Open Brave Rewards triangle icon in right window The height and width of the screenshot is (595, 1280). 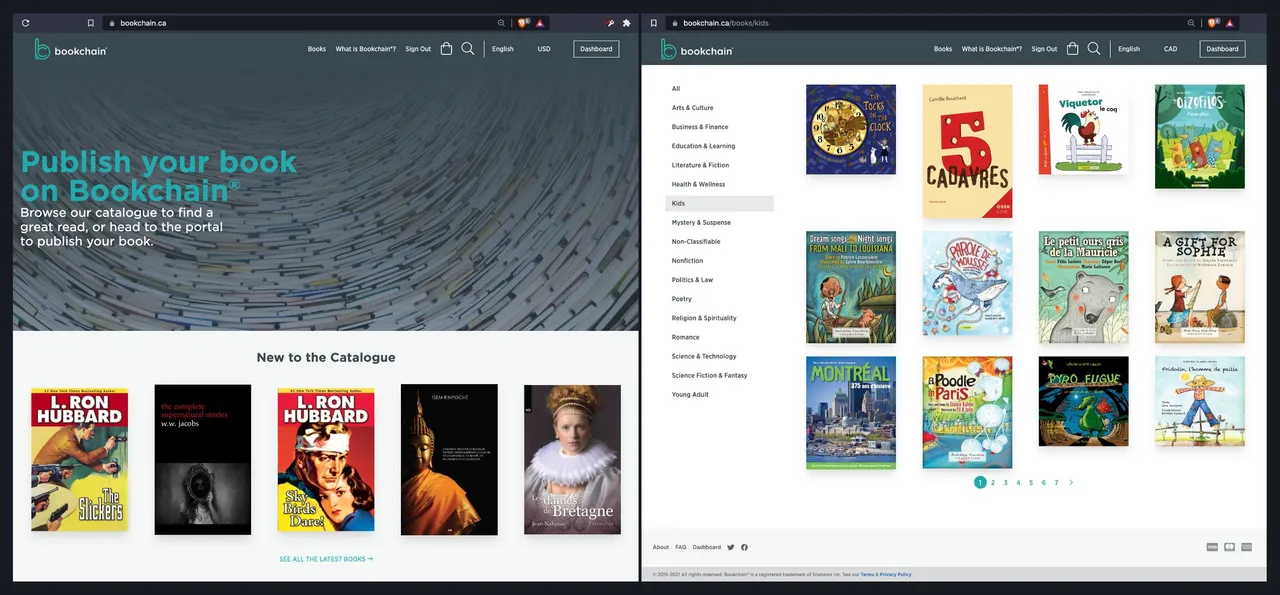[1229, 22]
